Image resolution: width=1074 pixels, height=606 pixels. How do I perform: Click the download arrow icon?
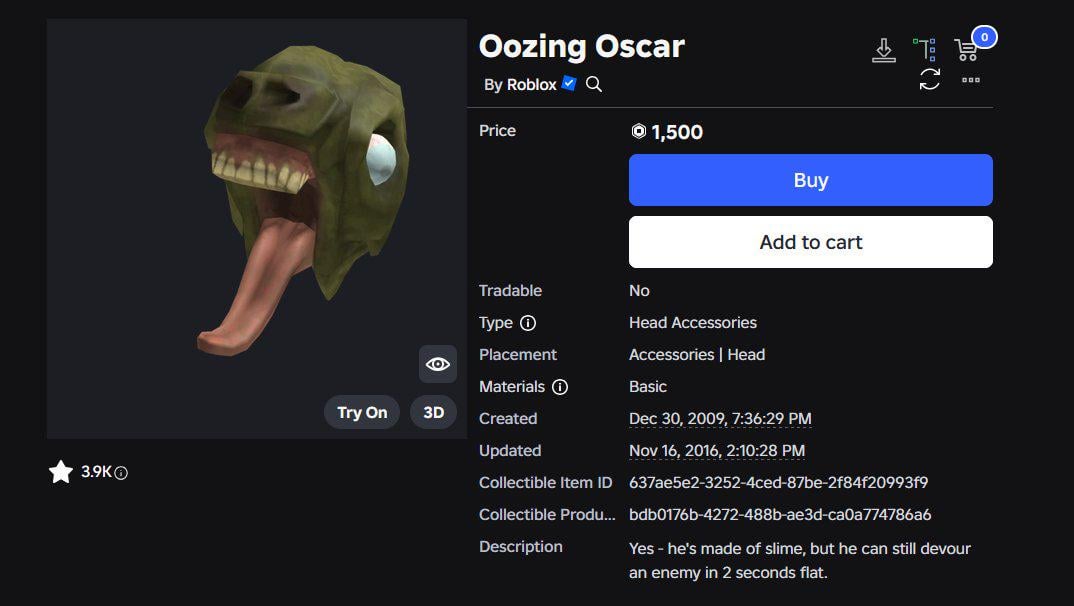coord(883,50)
